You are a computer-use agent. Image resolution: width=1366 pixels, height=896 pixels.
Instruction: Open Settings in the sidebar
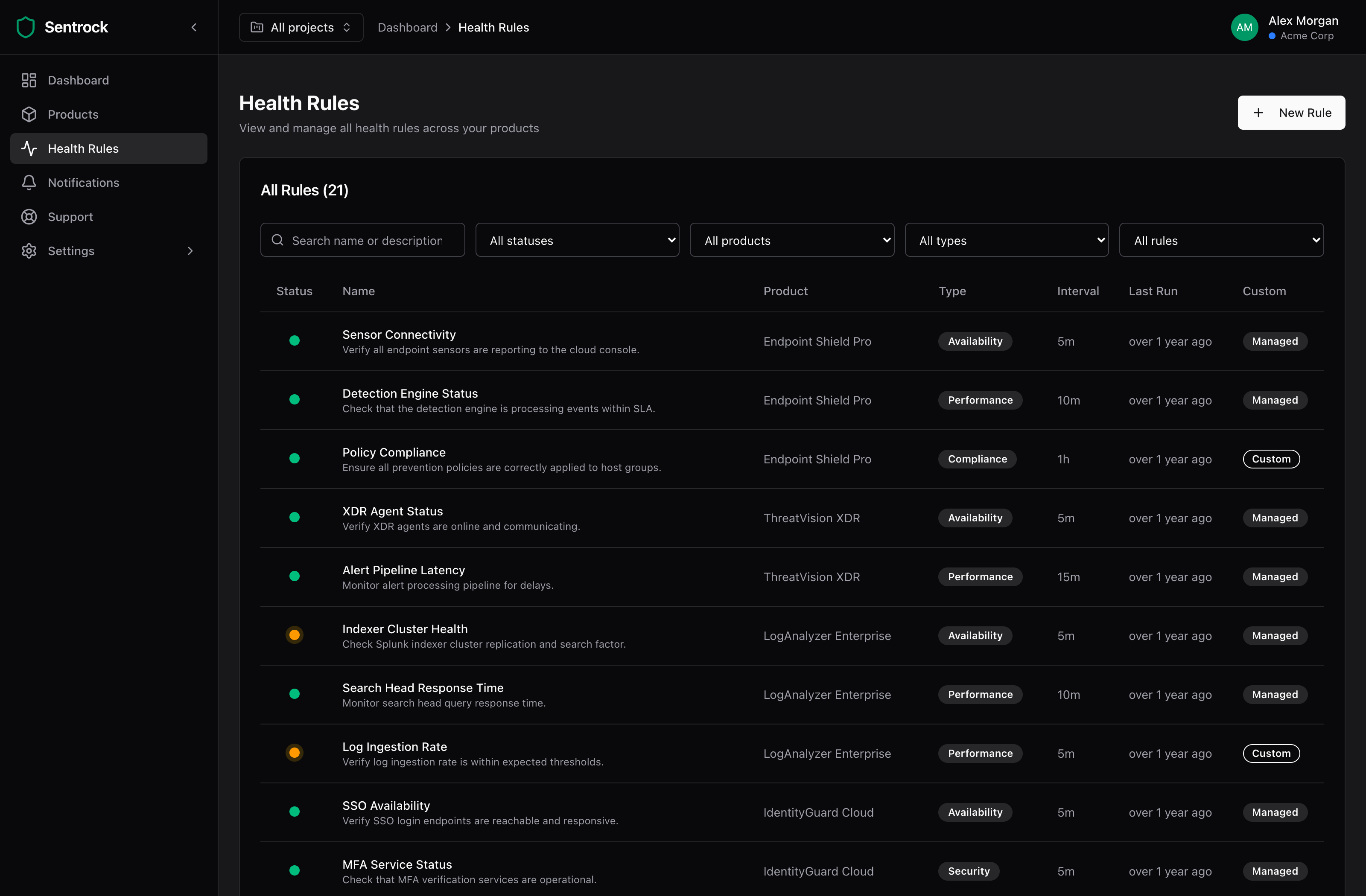[108, 251]
